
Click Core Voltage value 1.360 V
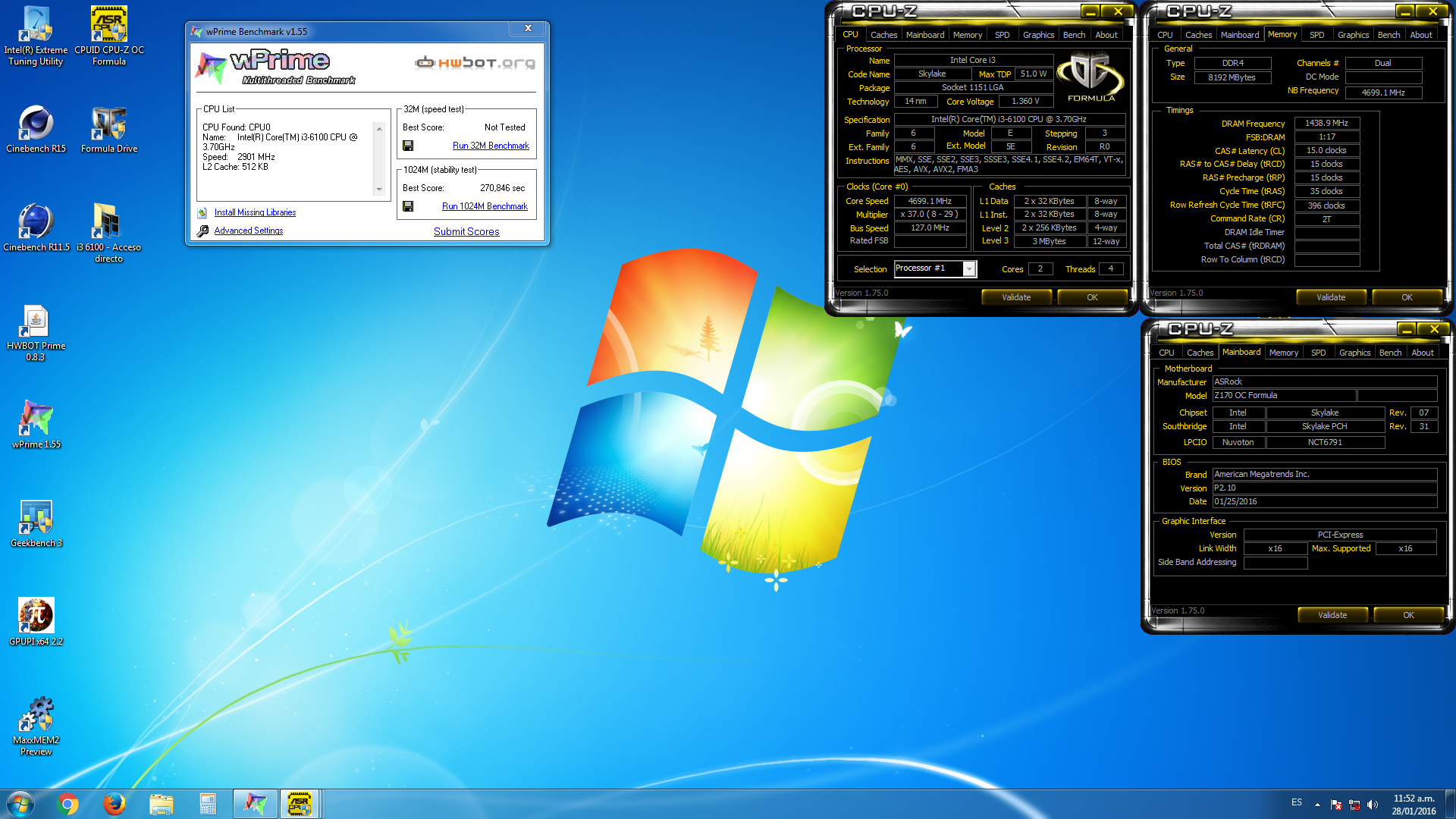tap(1025, 101)
